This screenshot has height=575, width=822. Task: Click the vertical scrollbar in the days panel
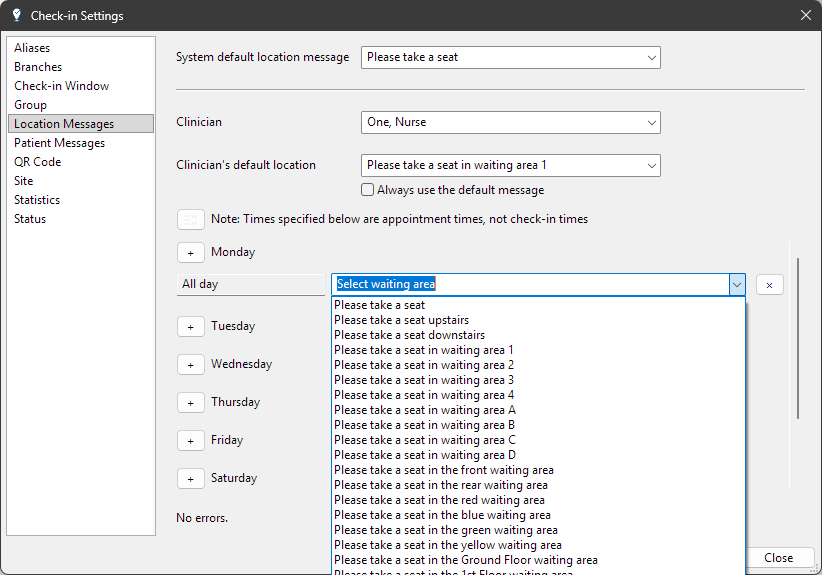tap(797, 340)
